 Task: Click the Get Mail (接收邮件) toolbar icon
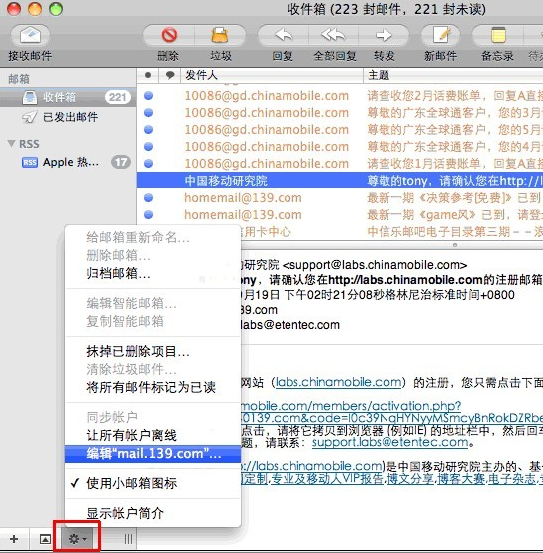click(x=30, y=35)
